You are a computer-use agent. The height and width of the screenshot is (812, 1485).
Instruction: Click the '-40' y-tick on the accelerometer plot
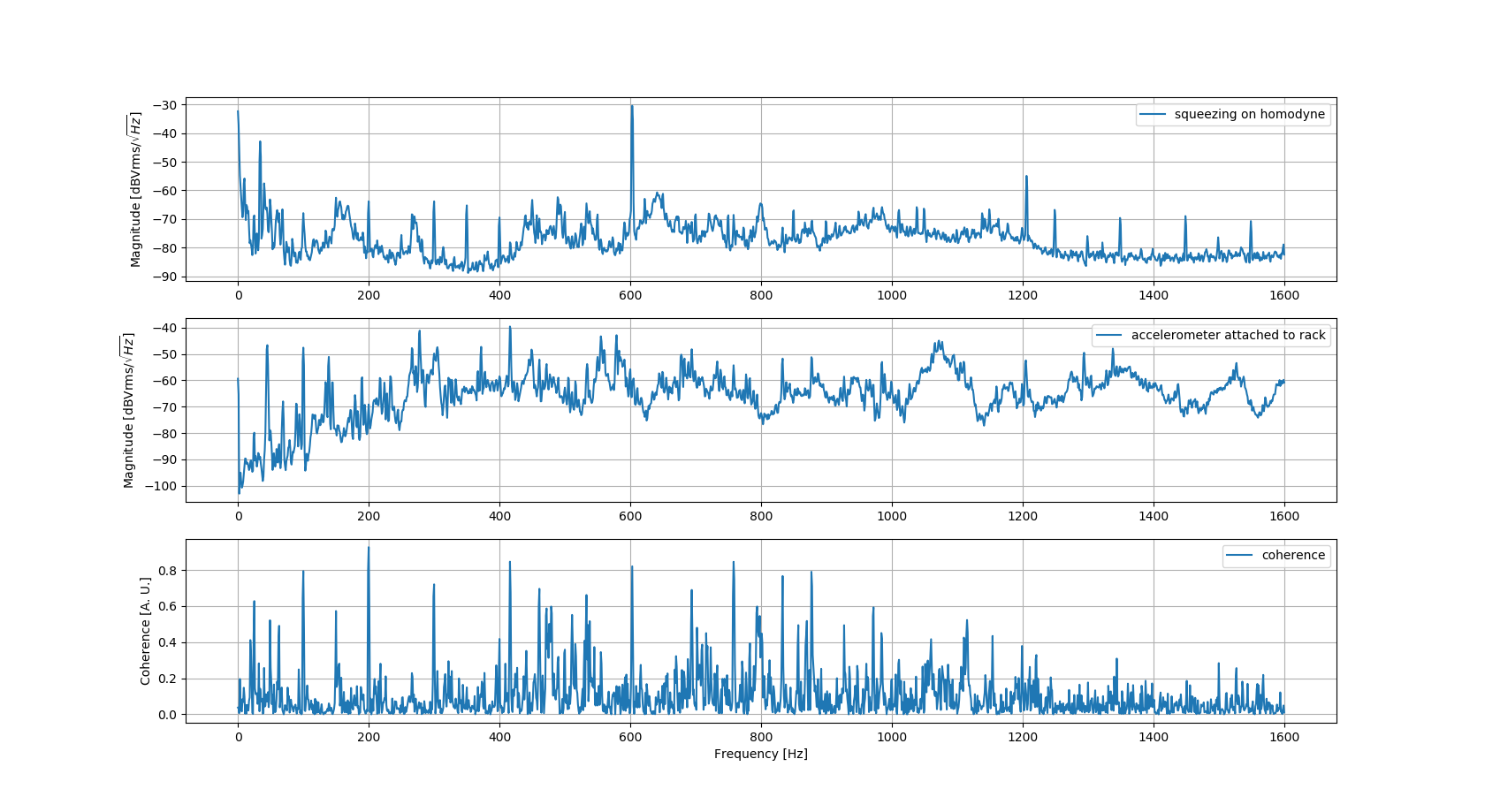(165, 328)
